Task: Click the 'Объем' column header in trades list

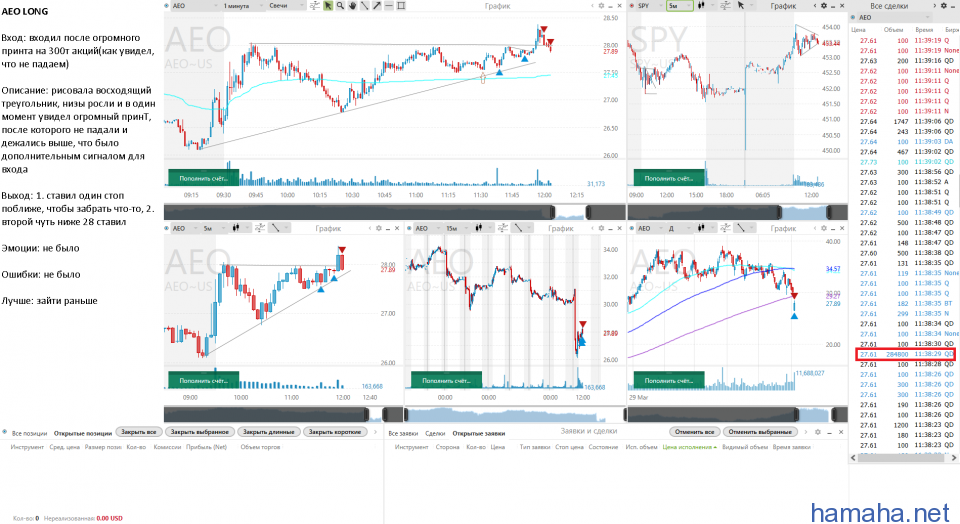Action: click(x=893, y=29)
